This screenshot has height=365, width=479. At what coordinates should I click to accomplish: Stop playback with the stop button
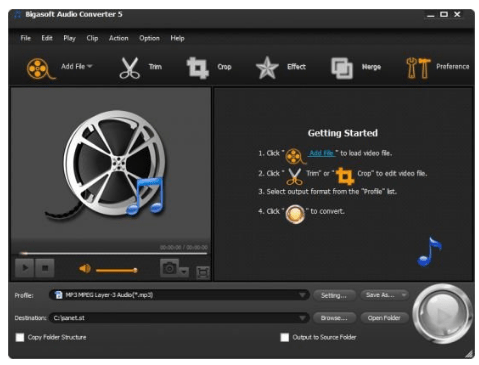tap(45, 267)
